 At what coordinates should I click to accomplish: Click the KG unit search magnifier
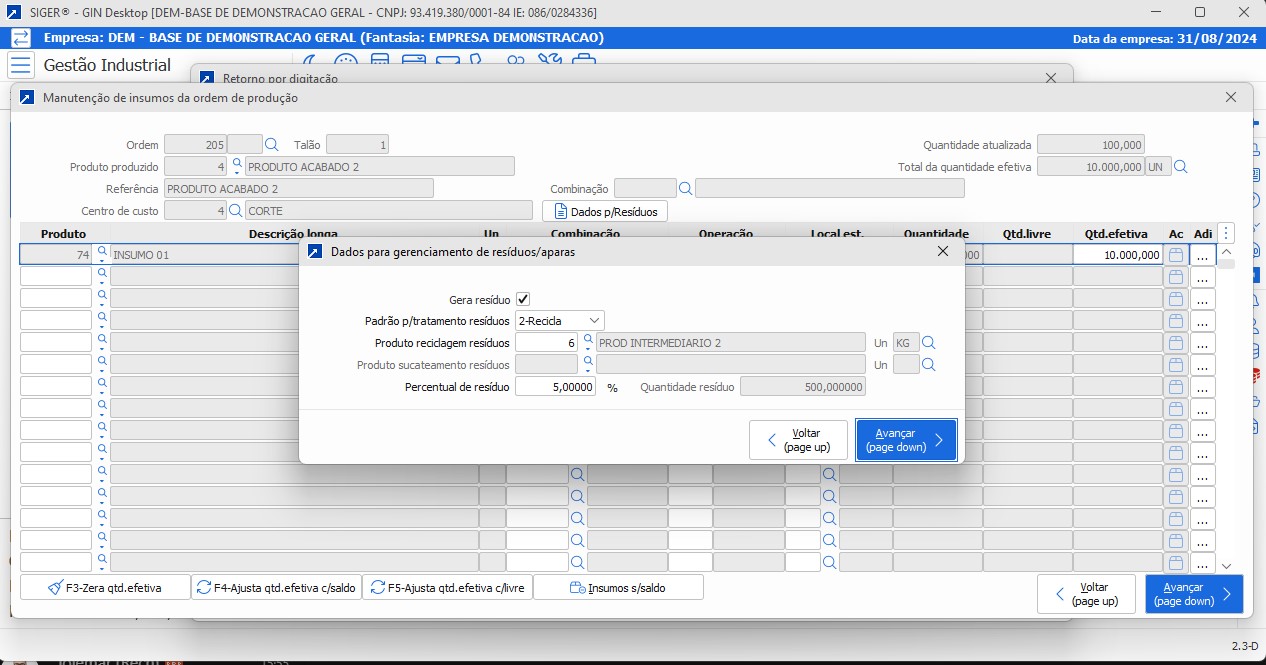click(x=929, y=343)
